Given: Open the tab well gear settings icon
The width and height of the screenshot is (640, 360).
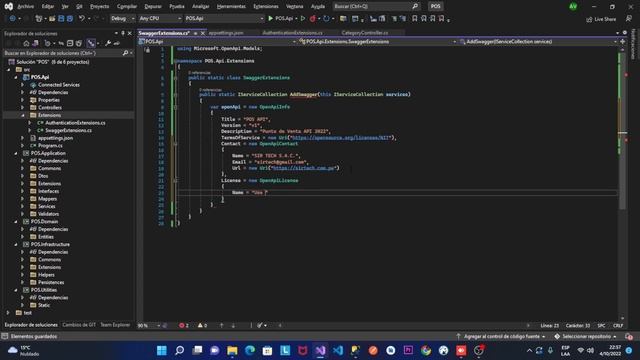Looking at the screenshot, I should 624,33.
